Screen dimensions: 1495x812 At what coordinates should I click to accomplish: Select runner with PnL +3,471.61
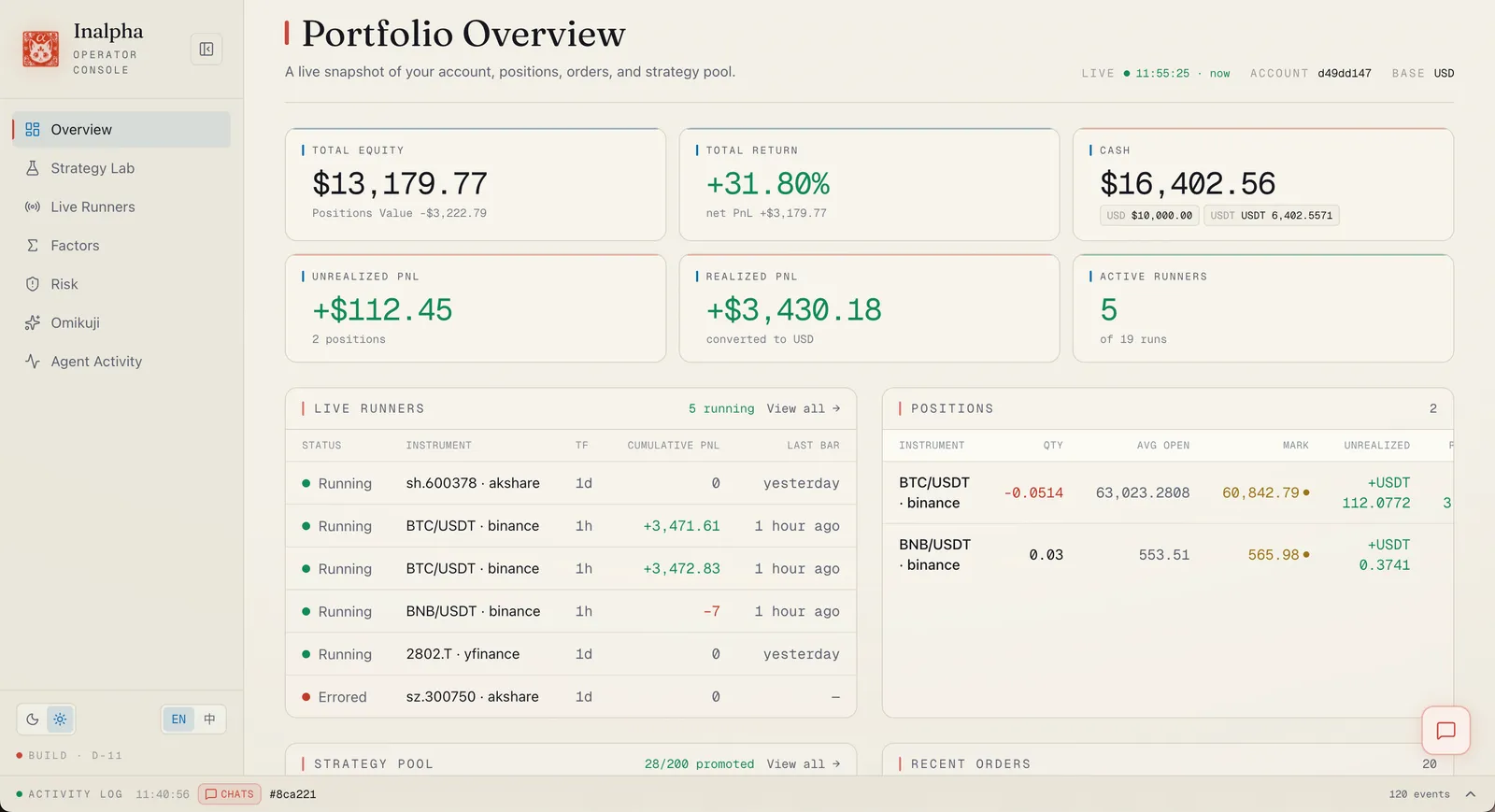coord(571,526)
